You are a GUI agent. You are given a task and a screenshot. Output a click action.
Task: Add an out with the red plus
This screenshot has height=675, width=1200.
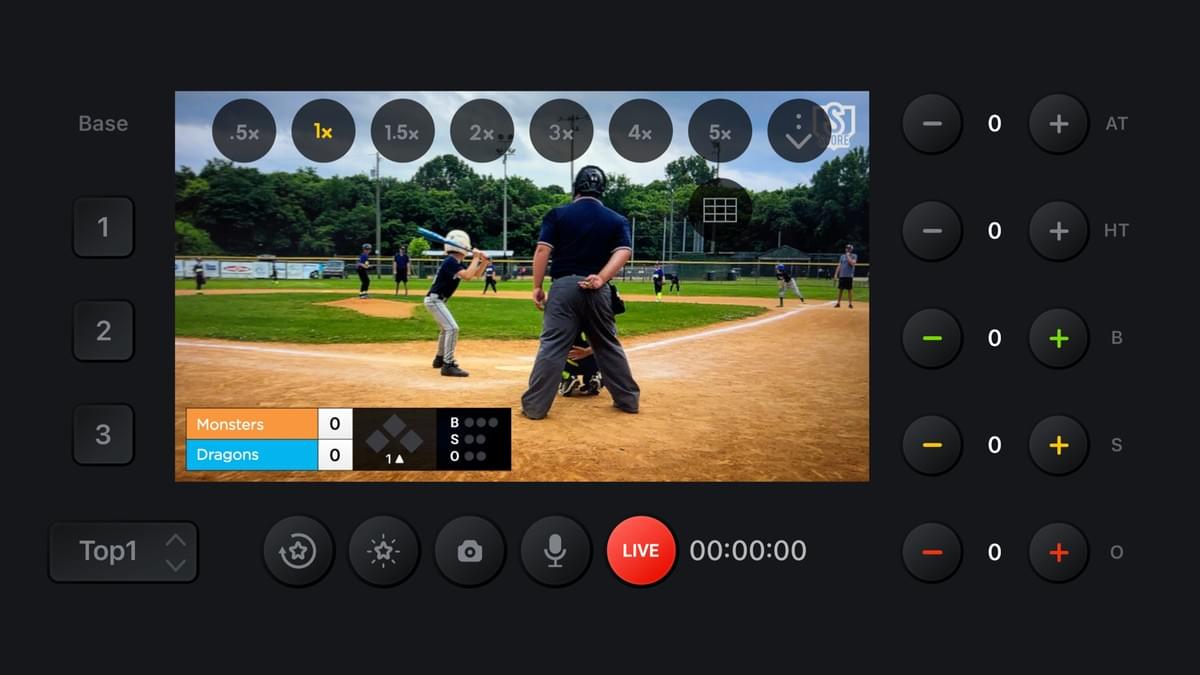[x=1059, y=552]
